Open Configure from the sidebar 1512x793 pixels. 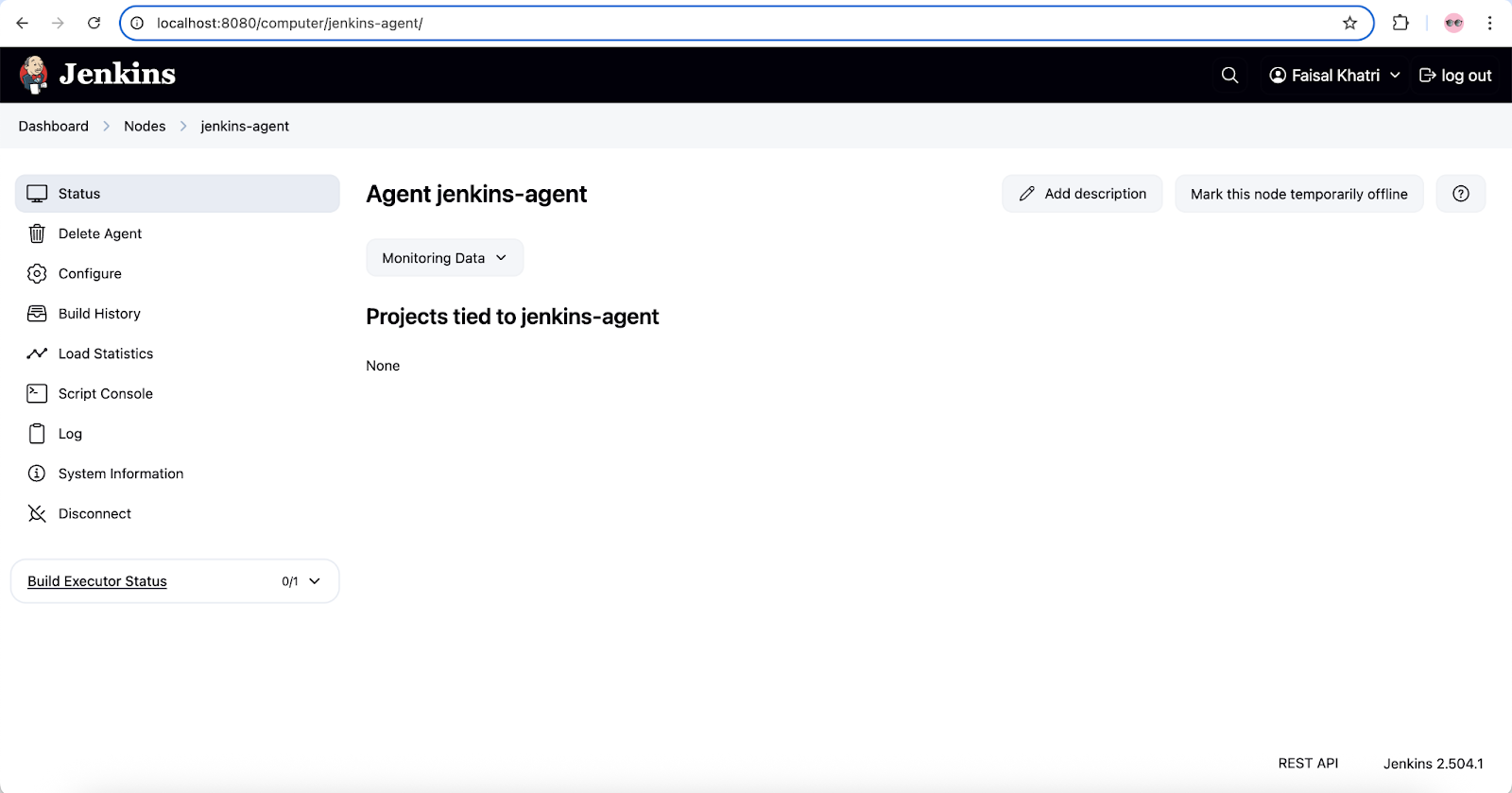coord(178,273)
